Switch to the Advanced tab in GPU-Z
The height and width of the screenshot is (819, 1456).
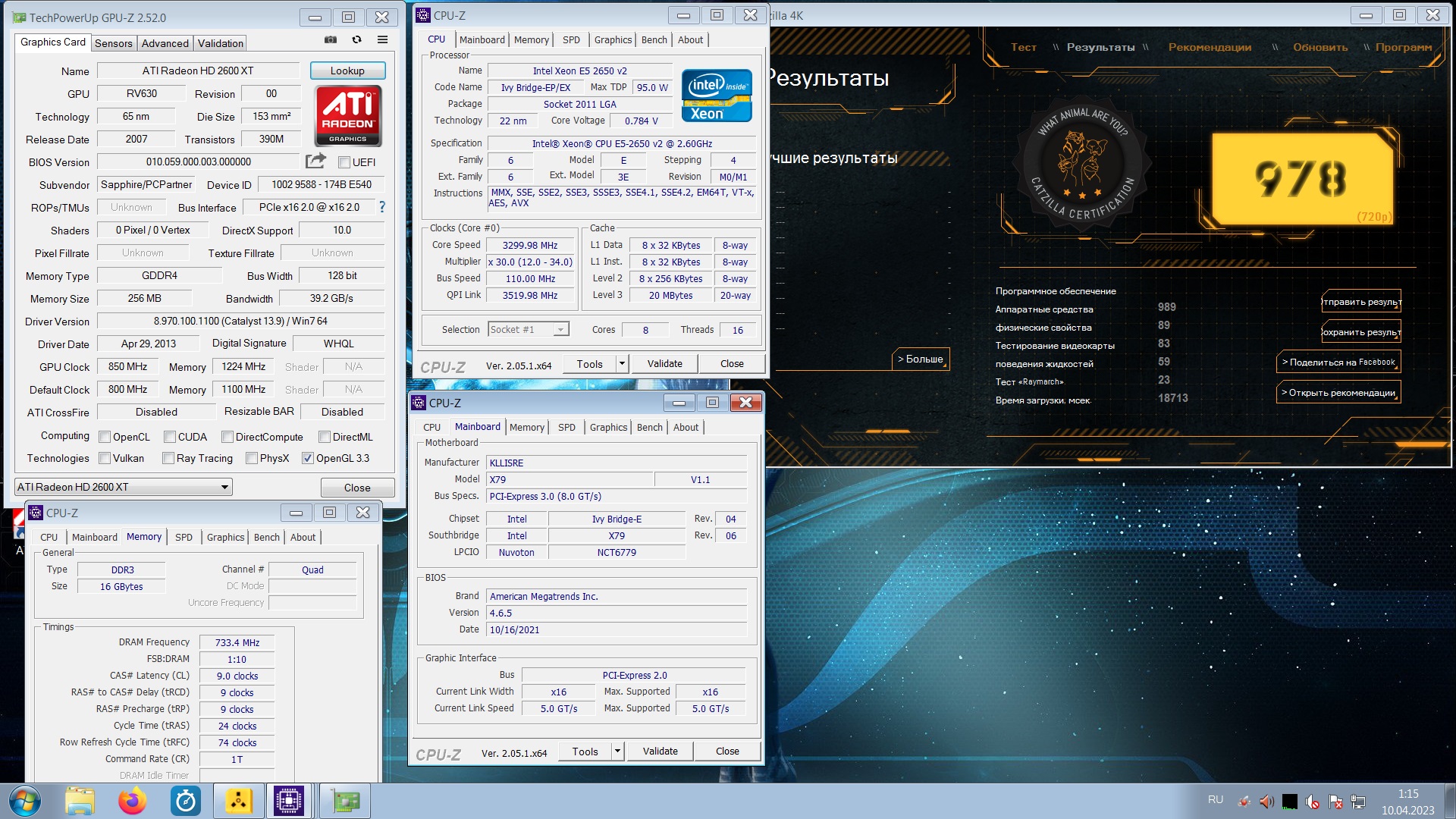tap(165, 43)
